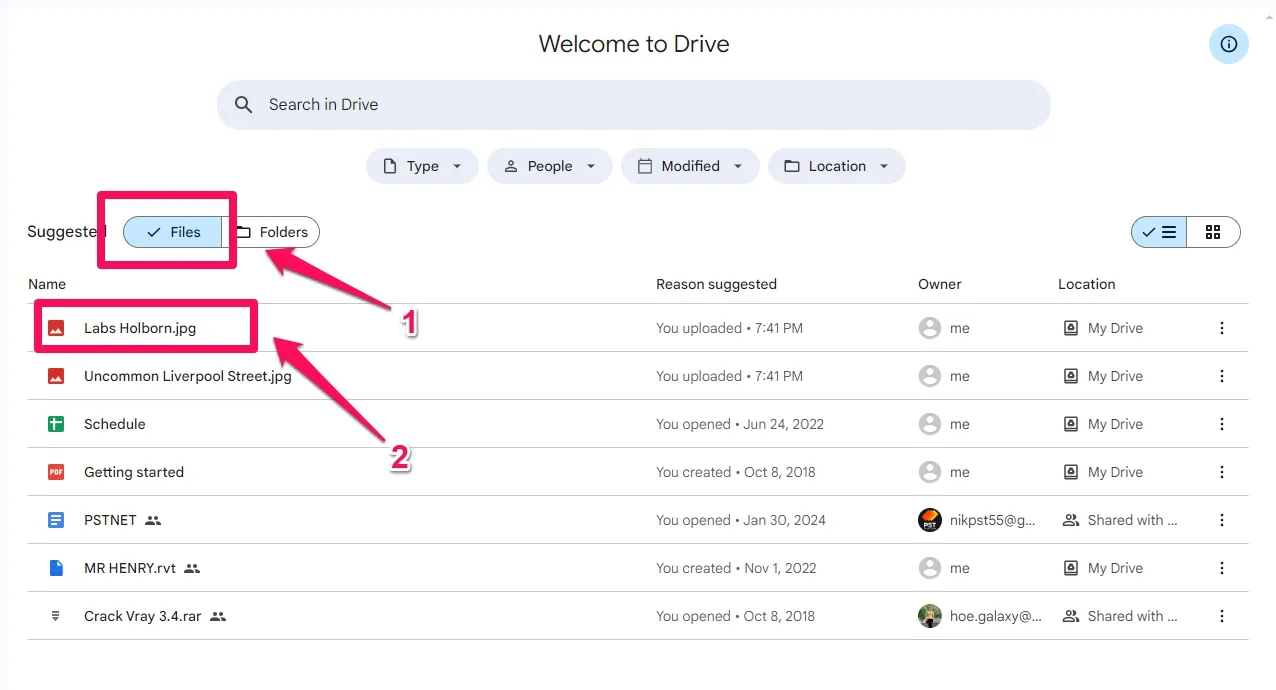1276x690 pixels.
Task: Expand the People filter dropdown
Action: coord(549,166)
